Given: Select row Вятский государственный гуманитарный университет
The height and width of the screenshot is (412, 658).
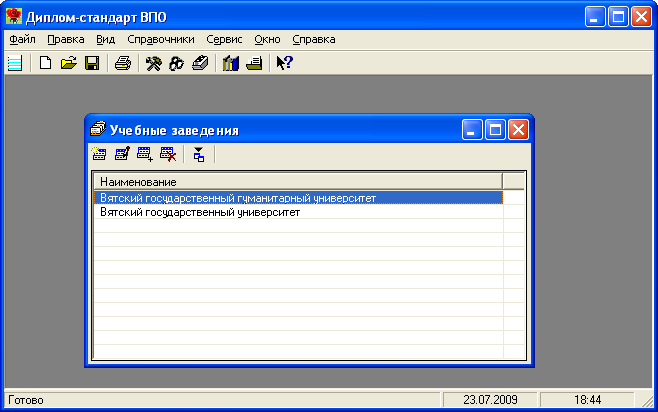Looking at the screenshot, I should coord(238,198).
